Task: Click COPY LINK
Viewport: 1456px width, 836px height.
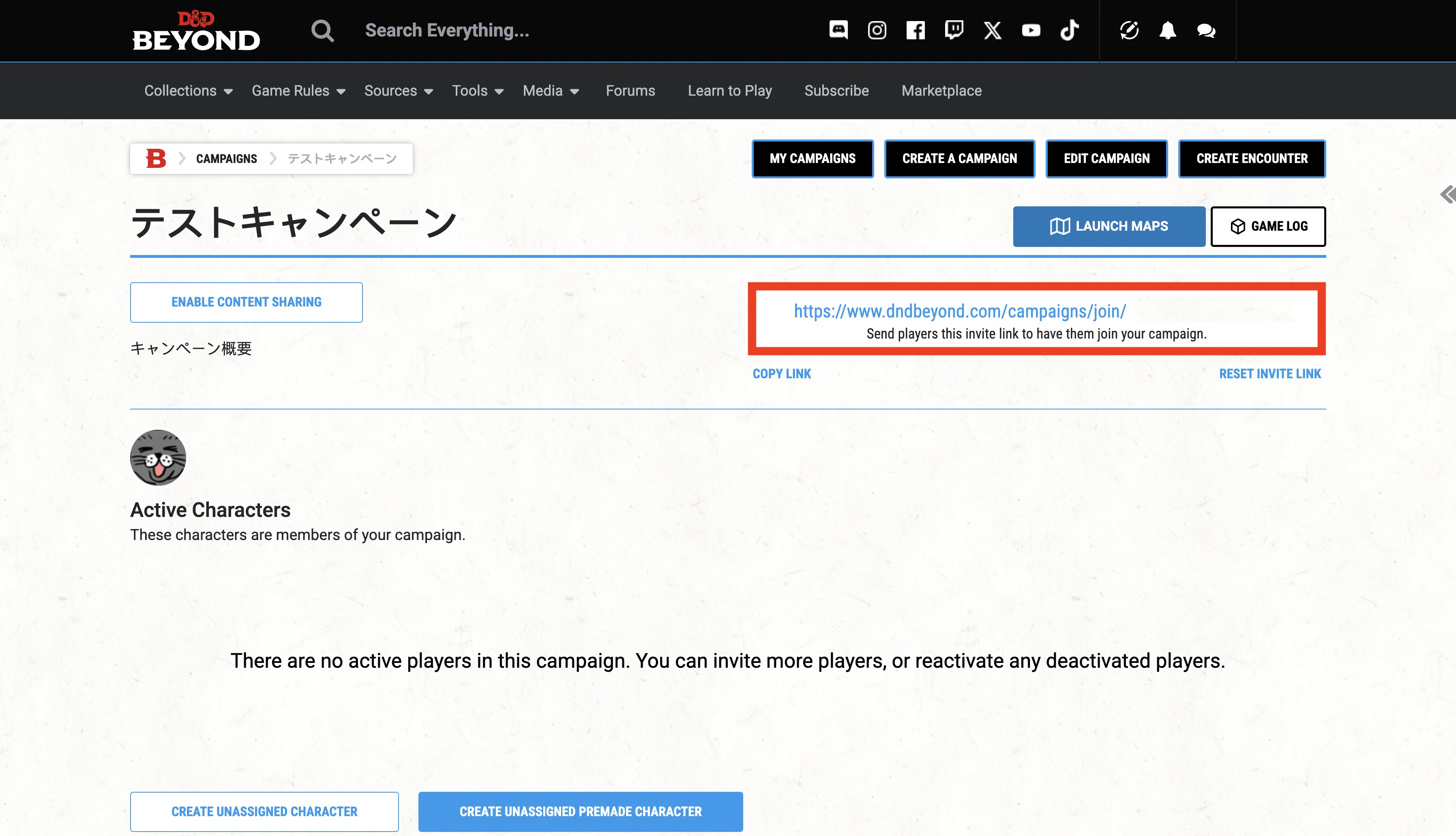Action: click(781, 374)
